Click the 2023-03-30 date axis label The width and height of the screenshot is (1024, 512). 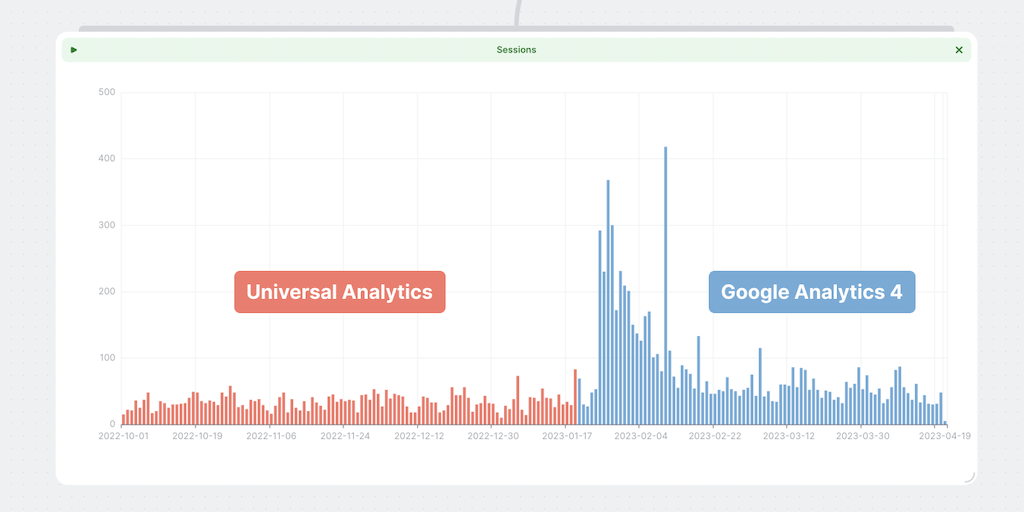(862, 436)
